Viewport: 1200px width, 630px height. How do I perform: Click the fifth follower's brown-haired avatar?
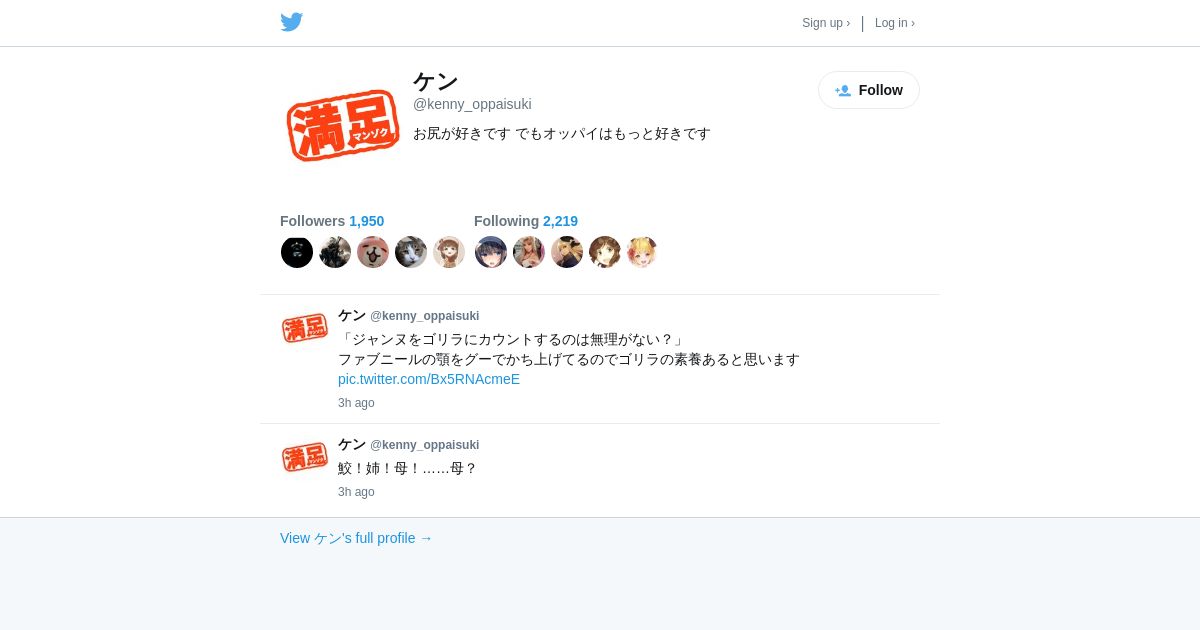coord(449,252)
